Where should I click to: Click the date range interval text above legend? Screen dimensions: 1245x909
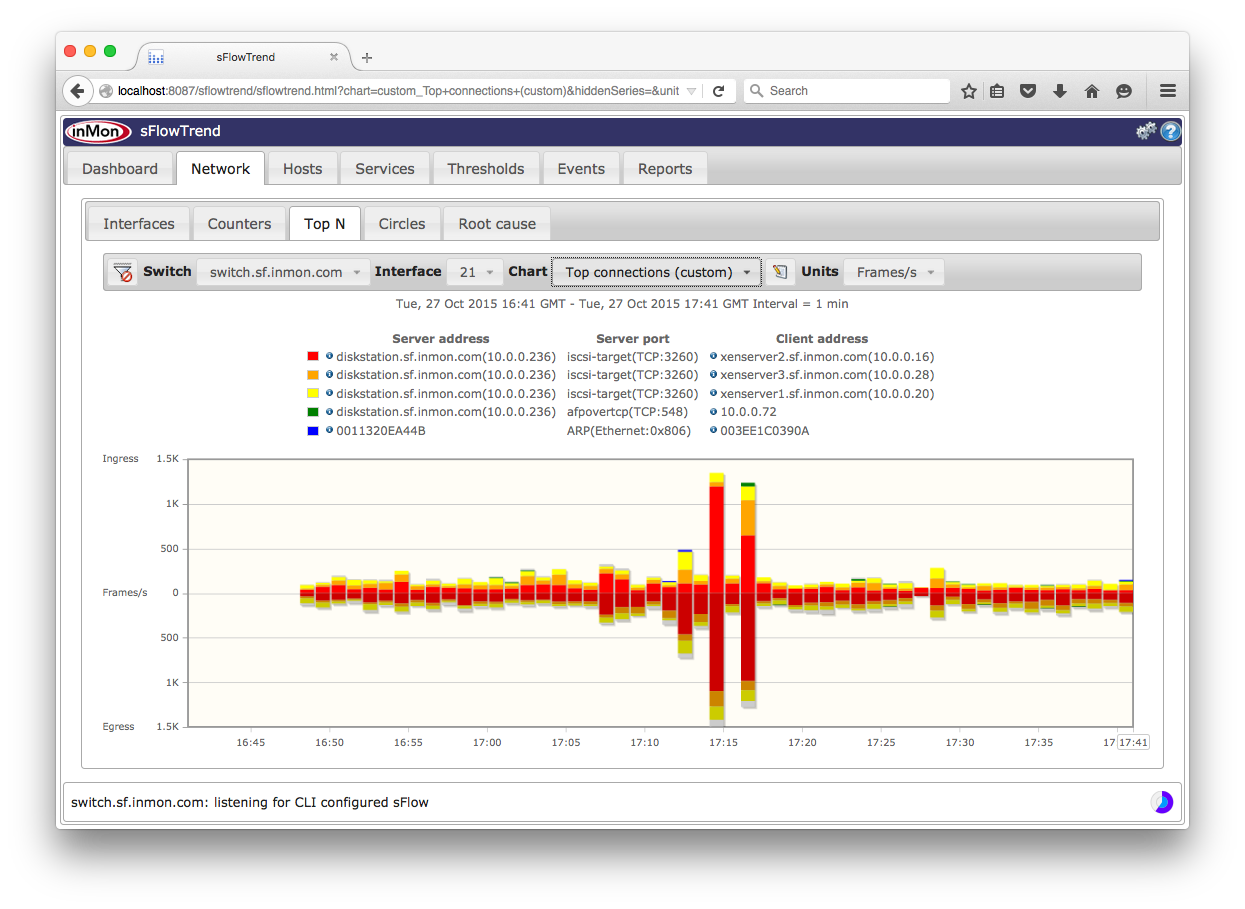pos(622,303)
